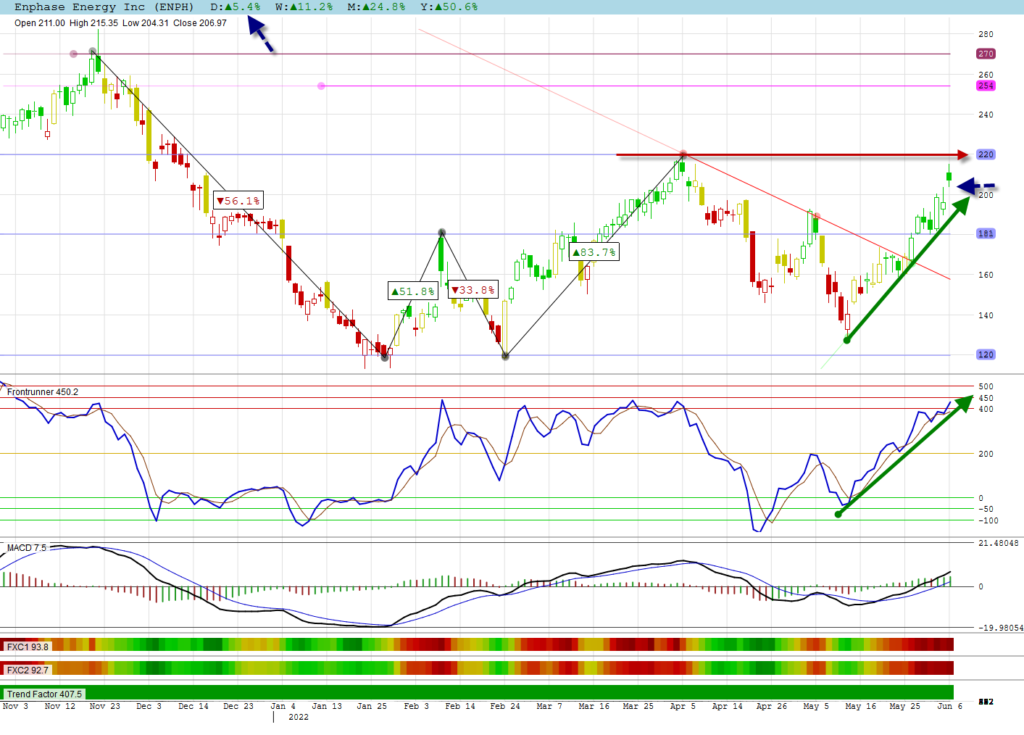This screenshot has width=1024, height=735.
Task: Select the magenta 254 price level tag
Action: click(x=985, y=86)
